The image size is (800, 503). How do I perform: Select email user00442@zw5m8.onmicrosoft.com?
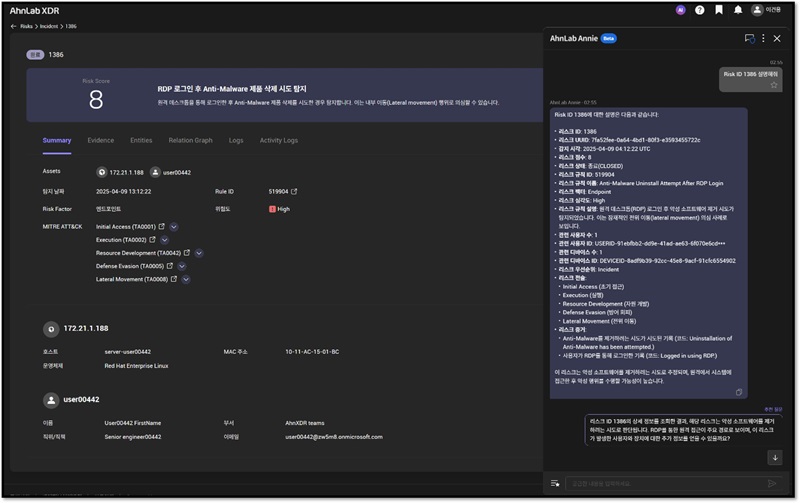(x=334, y=437)
